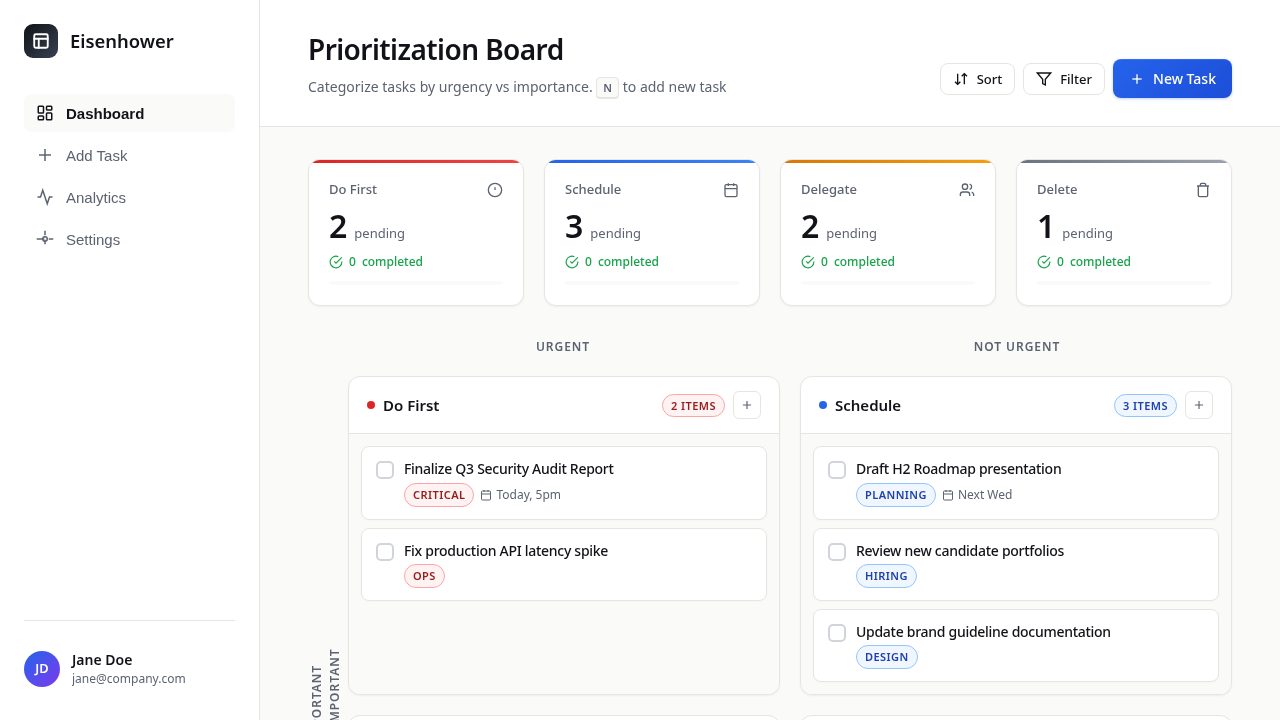Click the URGENT column label
The height and width of the screenshot is (720, 1280).
tap(563, 347)
